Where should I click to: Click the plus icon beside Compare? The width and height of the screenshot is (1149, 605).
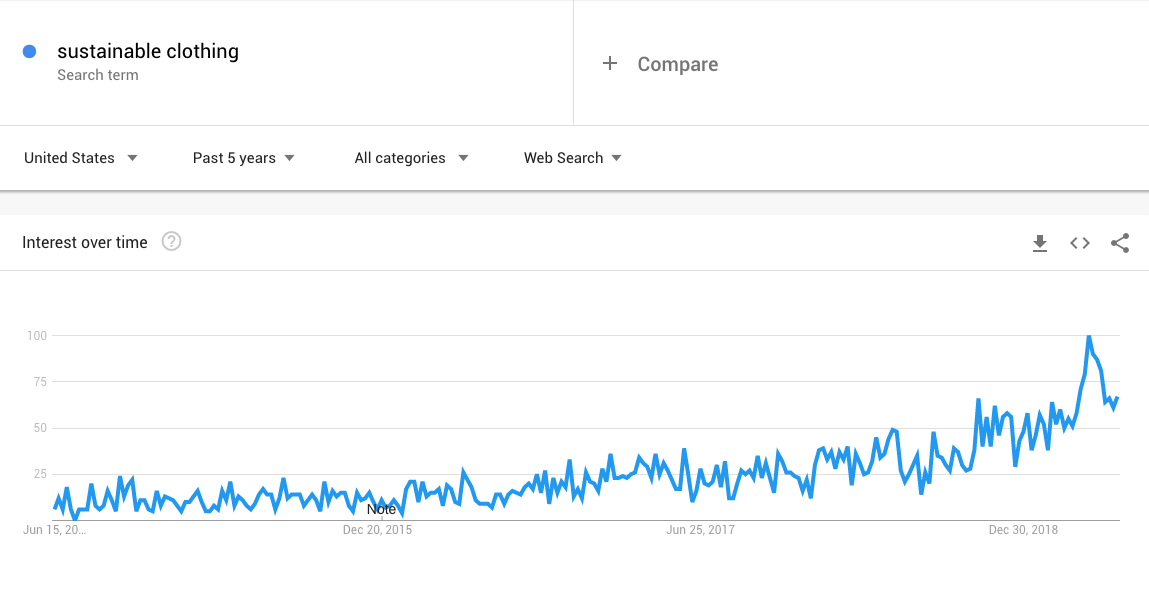(610, 64)
